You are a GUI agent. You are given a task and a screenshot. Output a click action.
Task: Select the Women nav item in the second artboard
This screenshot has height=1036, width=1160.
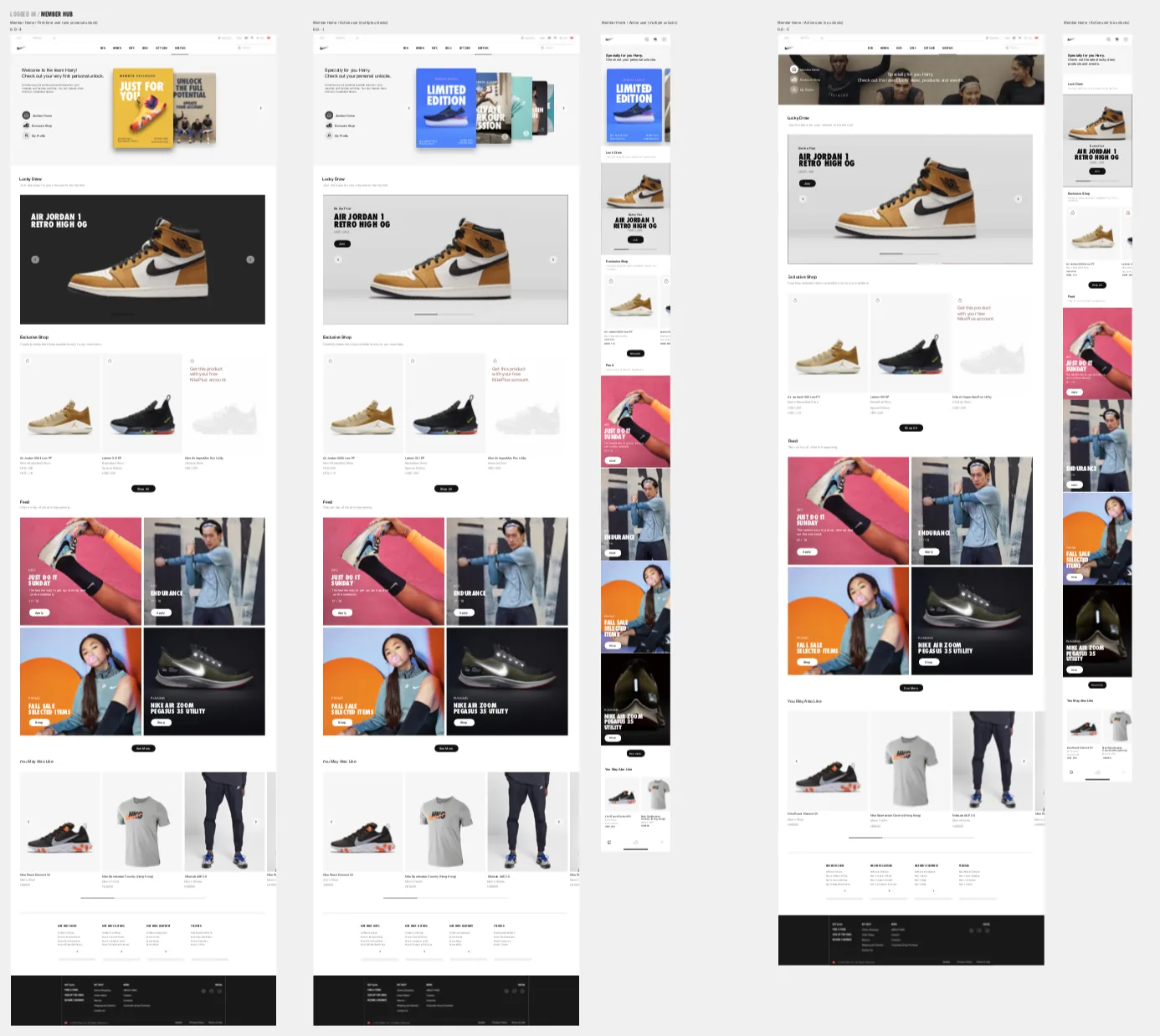420,48
